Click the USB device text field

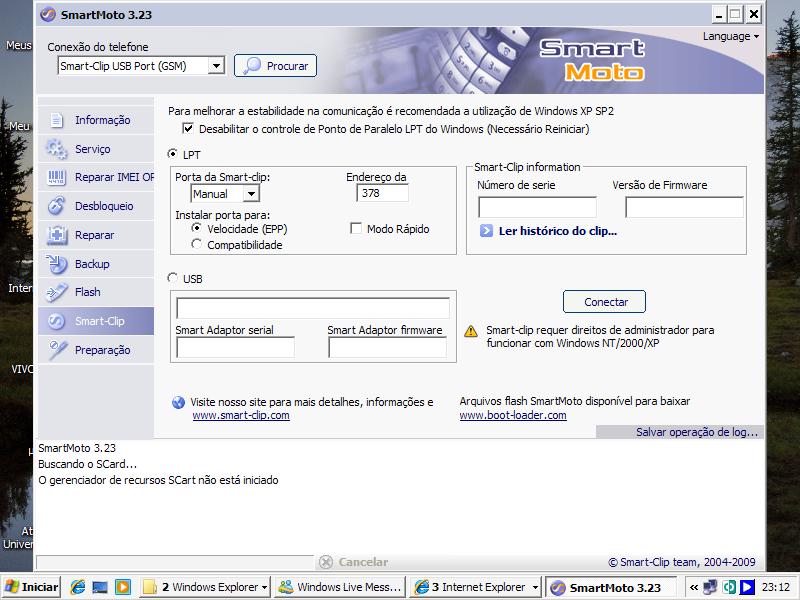[313, 308]
